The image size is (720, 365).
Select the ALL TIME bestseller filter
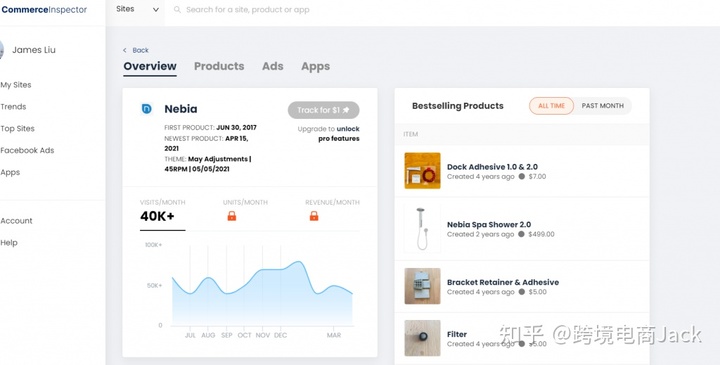pos(551,106)
